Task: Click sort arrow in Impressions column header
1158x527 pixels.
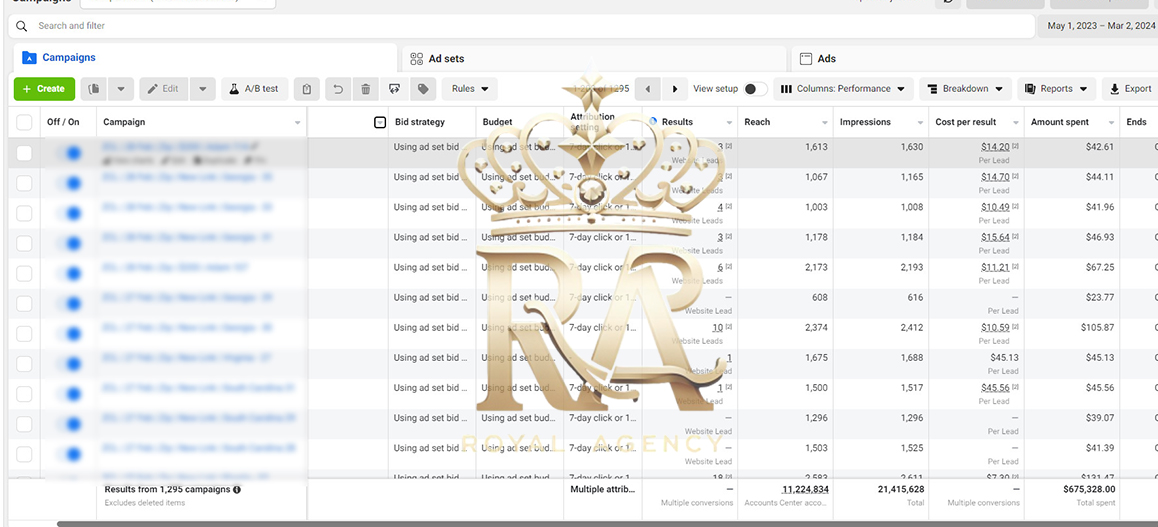Action: pos(919,123)
